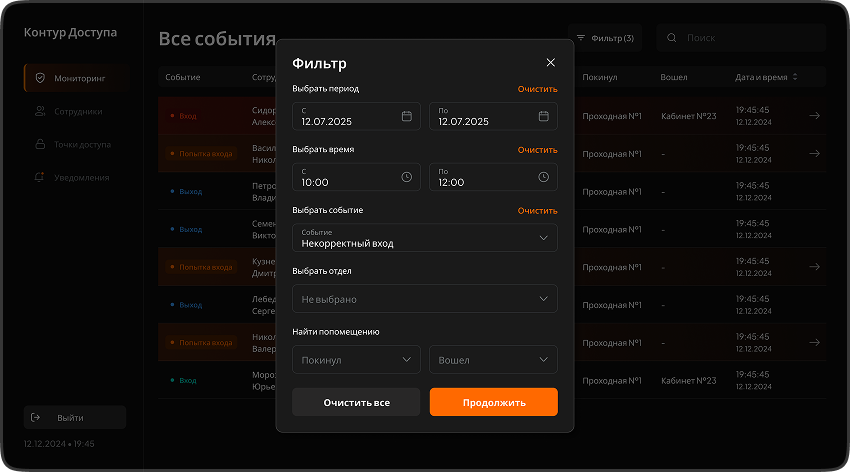
Task: Expand the Событие dropdown
Action: tap(543, 237)
